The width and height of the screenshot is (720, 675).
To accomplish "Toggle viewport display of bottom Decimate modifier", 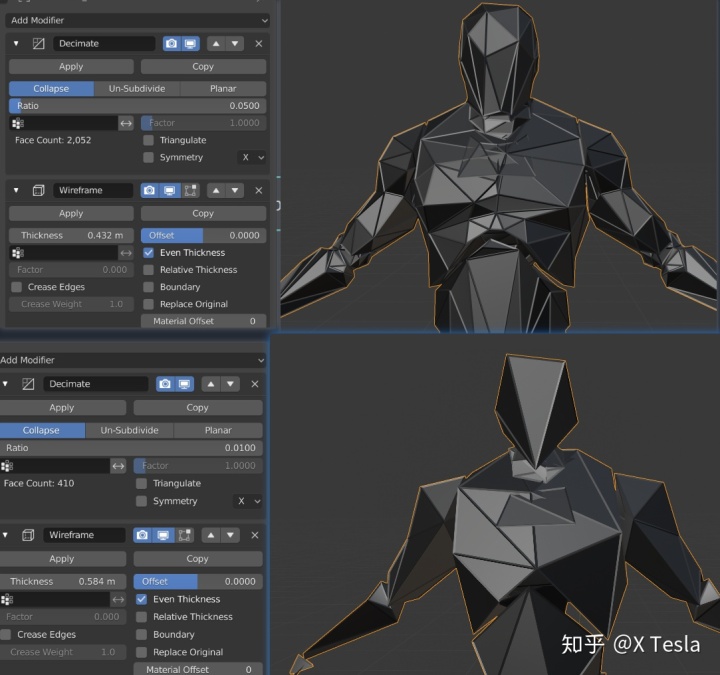I will (185, 384).
